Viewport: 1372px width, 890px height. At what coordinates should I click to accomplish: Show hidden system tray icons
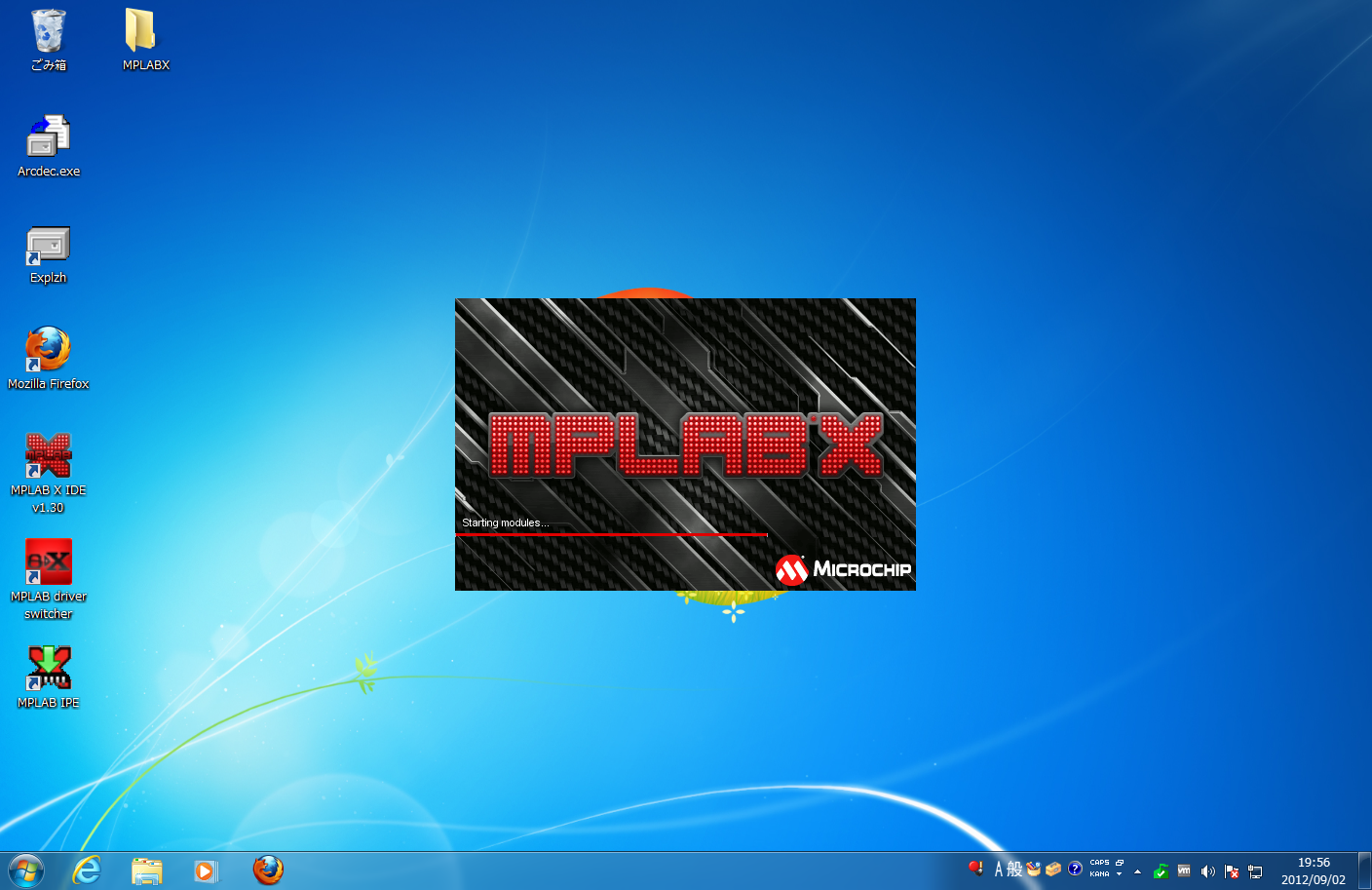[1137, 871]
